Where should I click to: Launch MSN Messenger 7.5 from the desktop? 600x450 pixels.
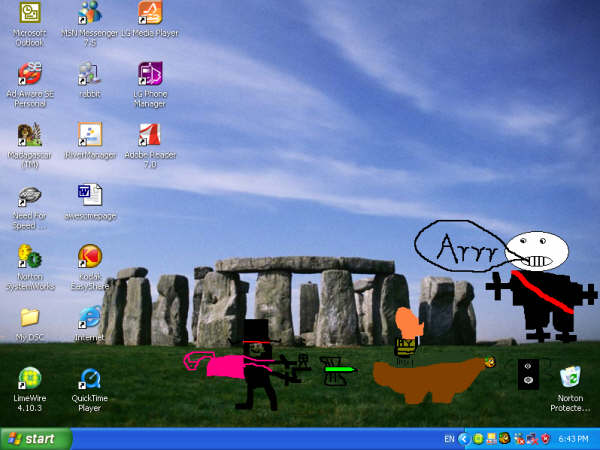click(x=90, y=14)
